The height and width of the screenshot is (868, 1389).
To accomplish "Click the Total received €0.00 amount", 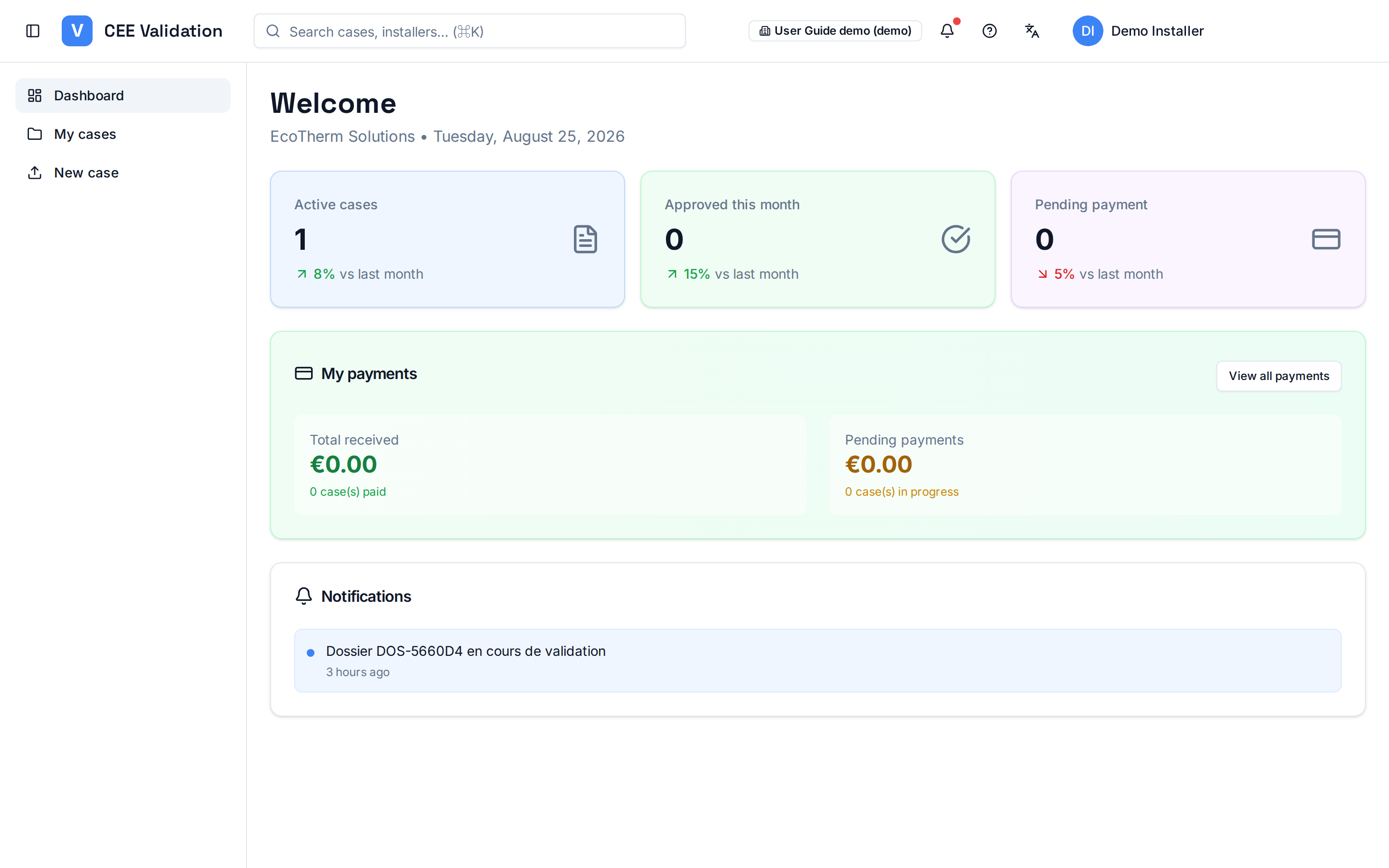I will 343,464.
